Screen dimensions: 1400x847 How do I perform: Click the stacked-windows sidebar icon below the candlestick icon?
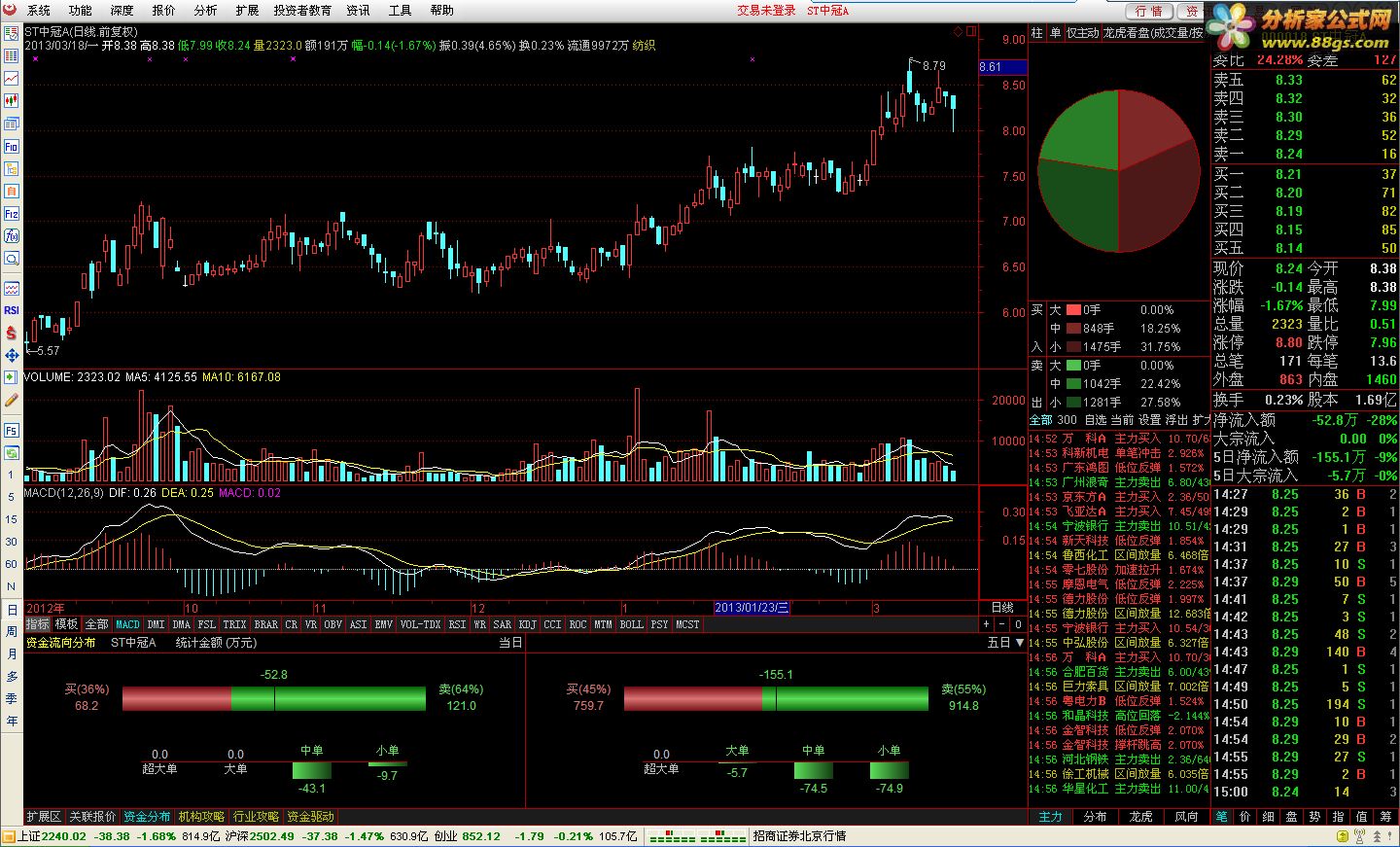click(12, 124)
